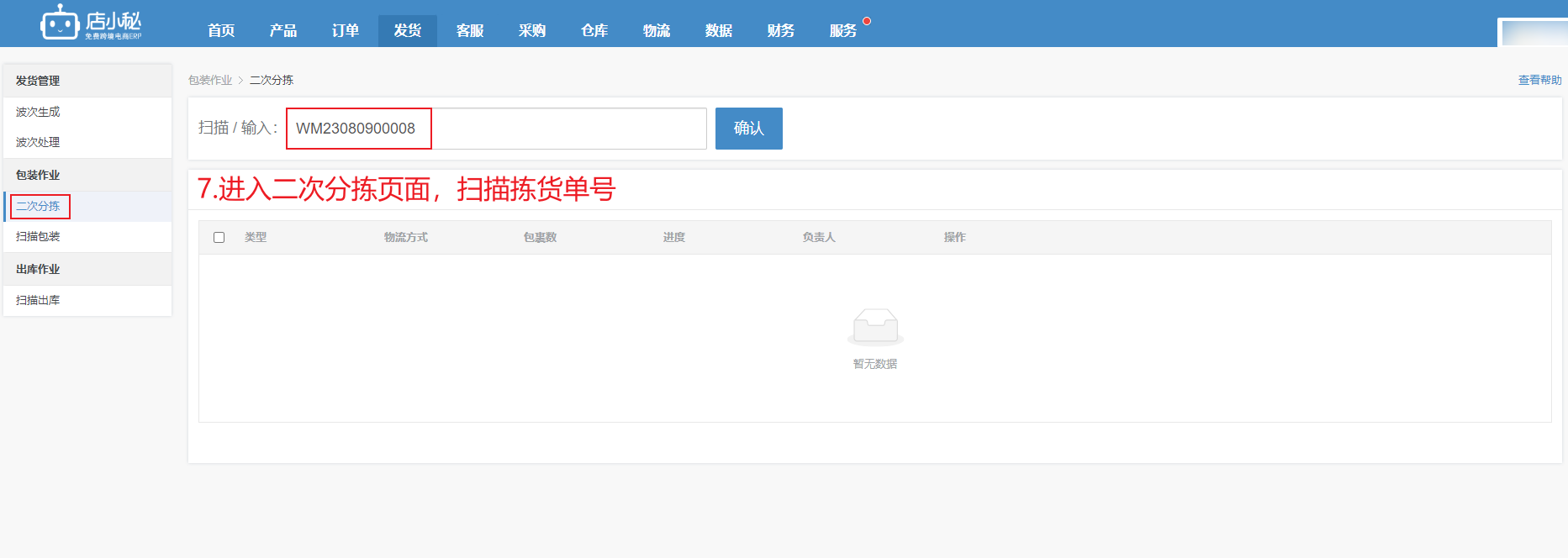
Task: Click the 发货管理 sidebar section header
Action: (x=87, y=81)
